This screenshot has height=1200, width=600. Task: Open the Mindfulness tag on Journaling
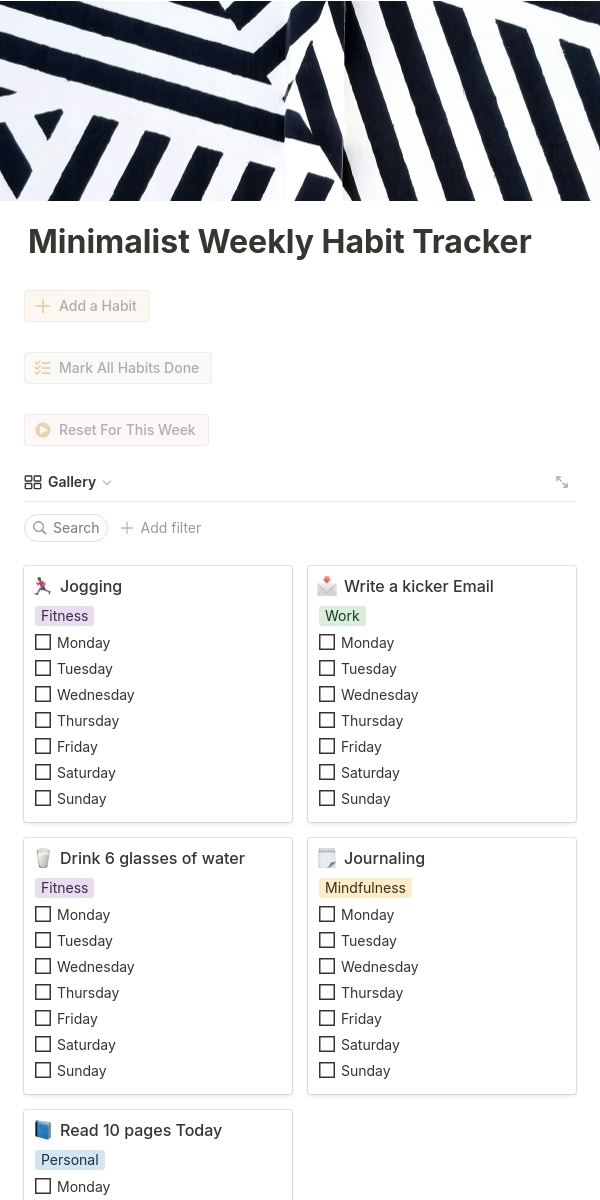[x=365, y=888]
